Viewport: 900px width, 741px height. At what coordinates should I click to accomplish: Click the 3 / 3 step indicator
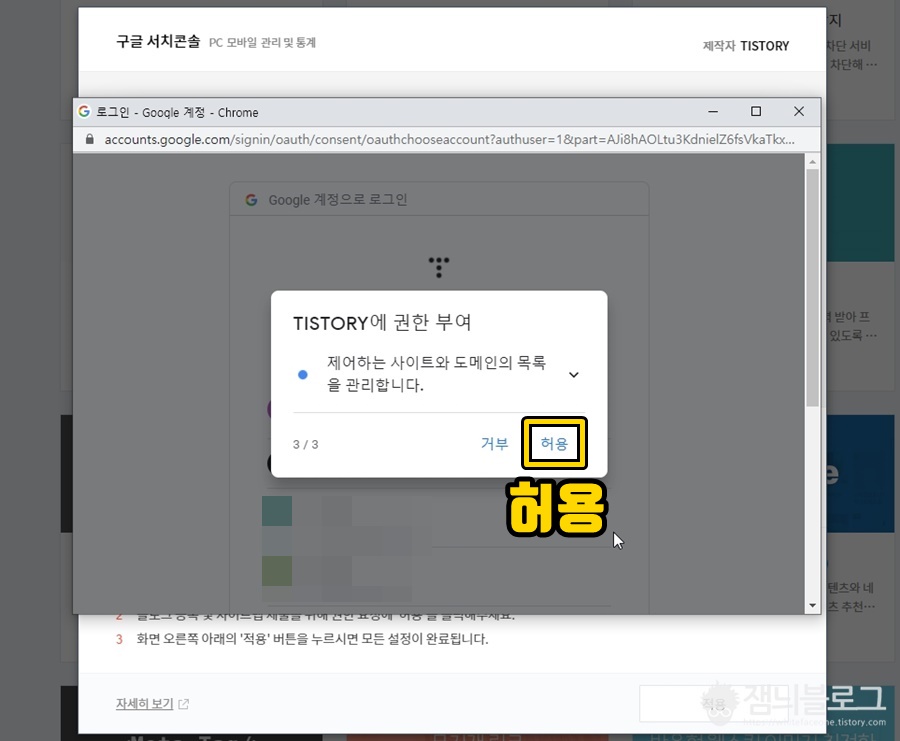click(305, 444)
